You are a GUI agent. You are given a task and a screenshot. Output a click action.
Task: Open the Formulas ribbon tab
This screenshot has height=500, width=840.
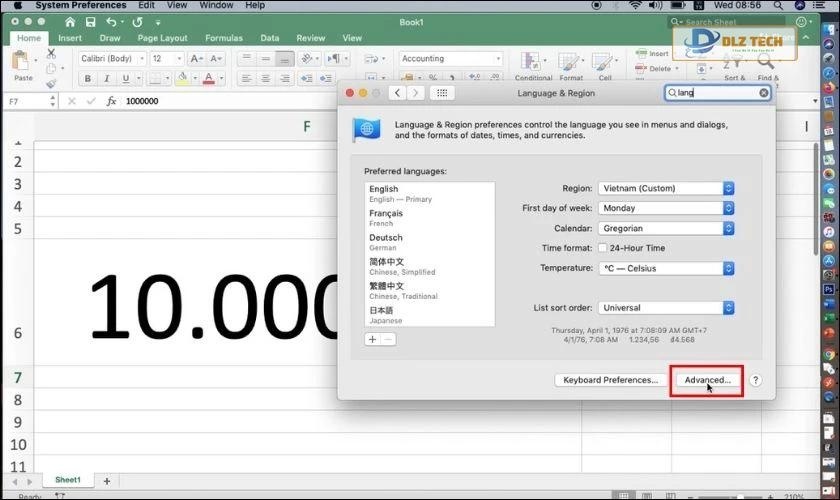(x=224, y=38)
